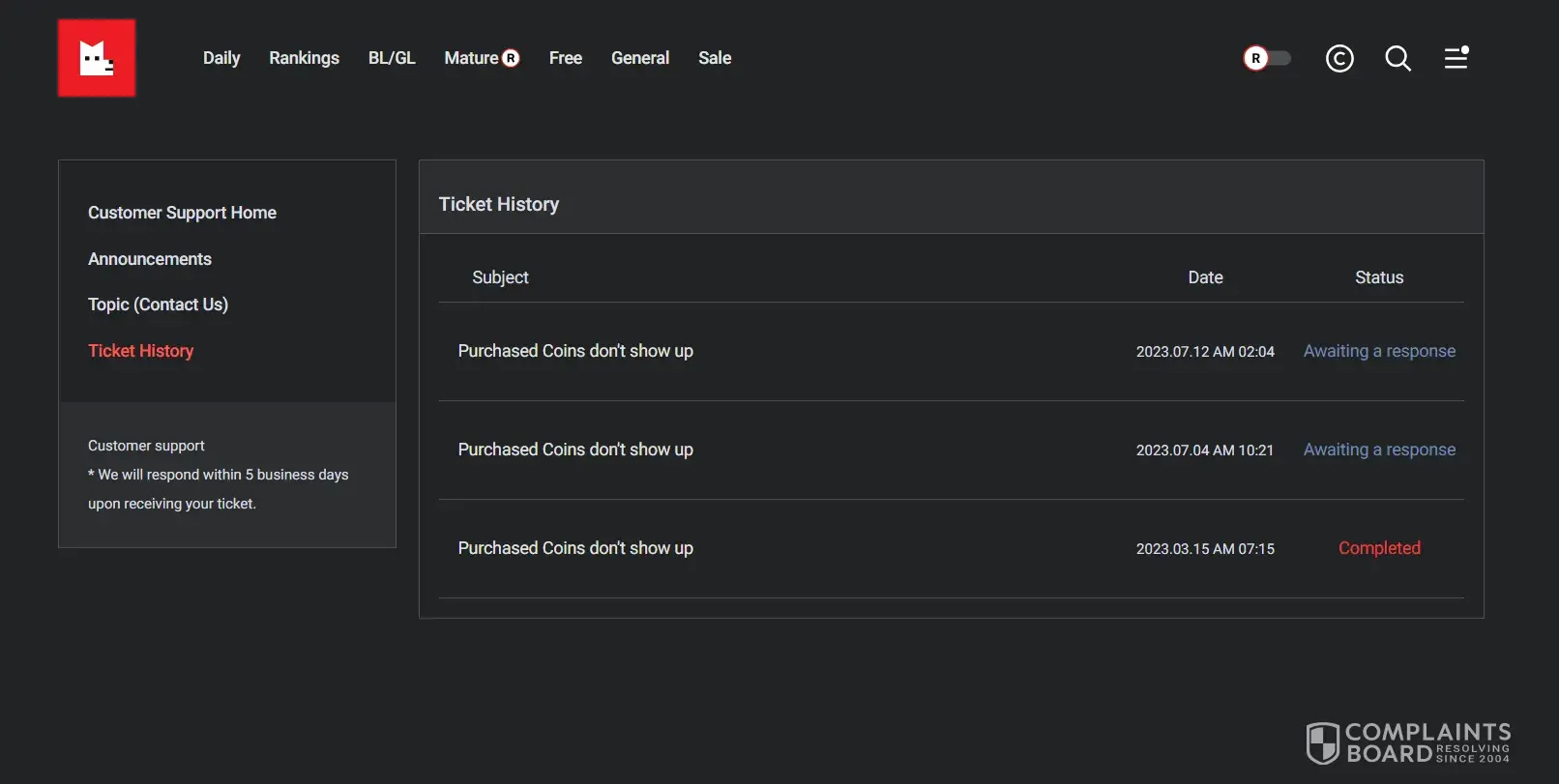
Task: Select Ticket History in sidebar
Action: pyautogui.click(x=141, y=351)
